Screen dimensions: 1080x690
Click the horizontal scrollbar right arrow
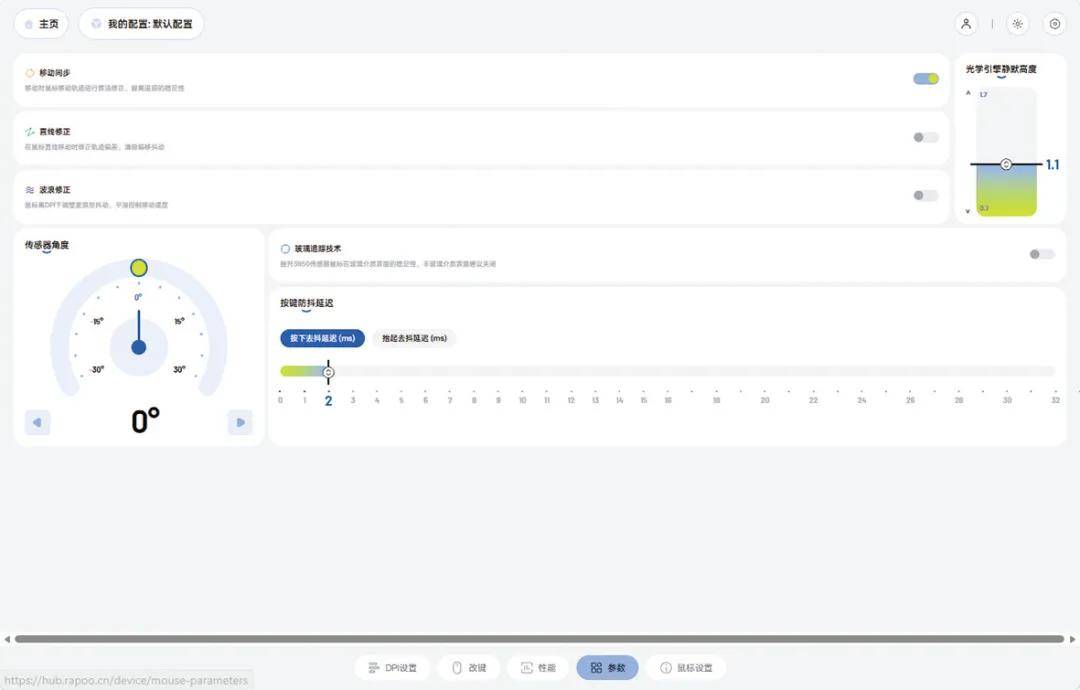click(x=1072, y=639)
